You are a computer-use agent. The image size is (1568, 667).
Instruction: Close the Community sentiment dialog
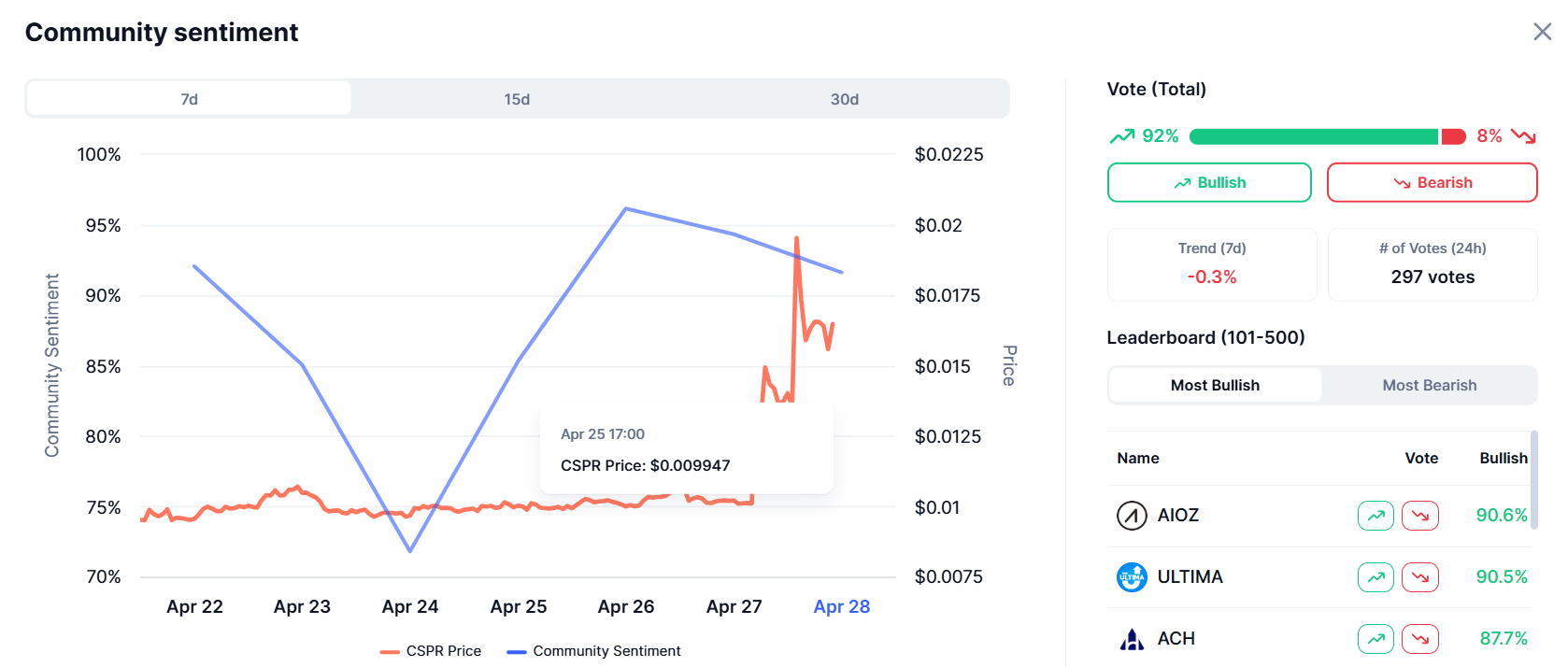pos(1542,32)
